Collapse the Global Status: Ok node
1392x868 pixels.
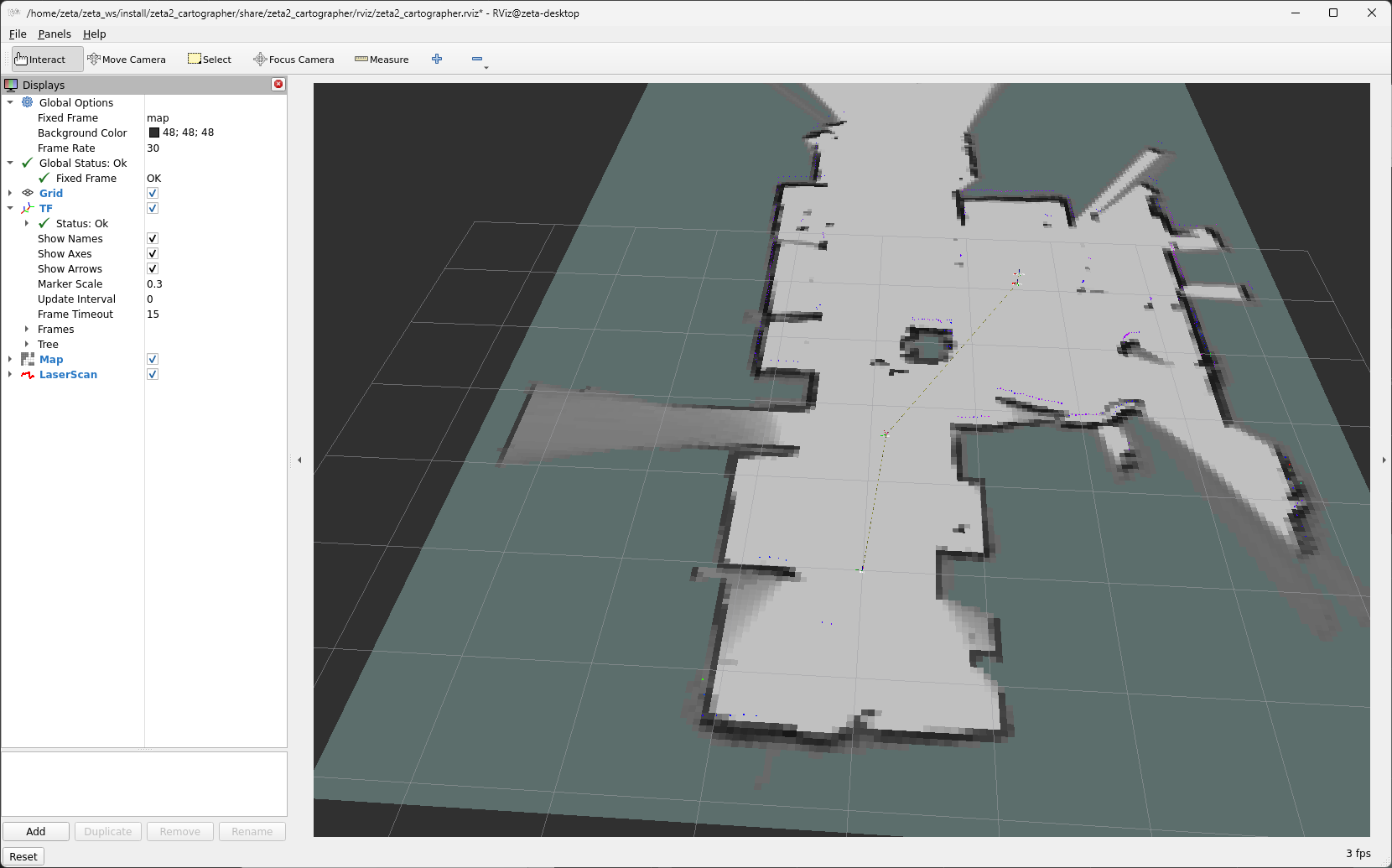10,163
